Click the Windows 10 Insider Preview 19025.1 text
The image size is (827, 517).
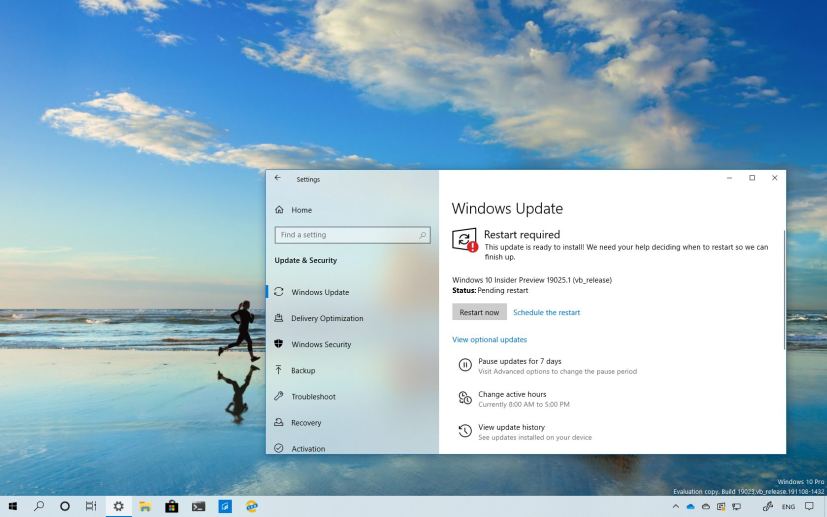(532, 280)
